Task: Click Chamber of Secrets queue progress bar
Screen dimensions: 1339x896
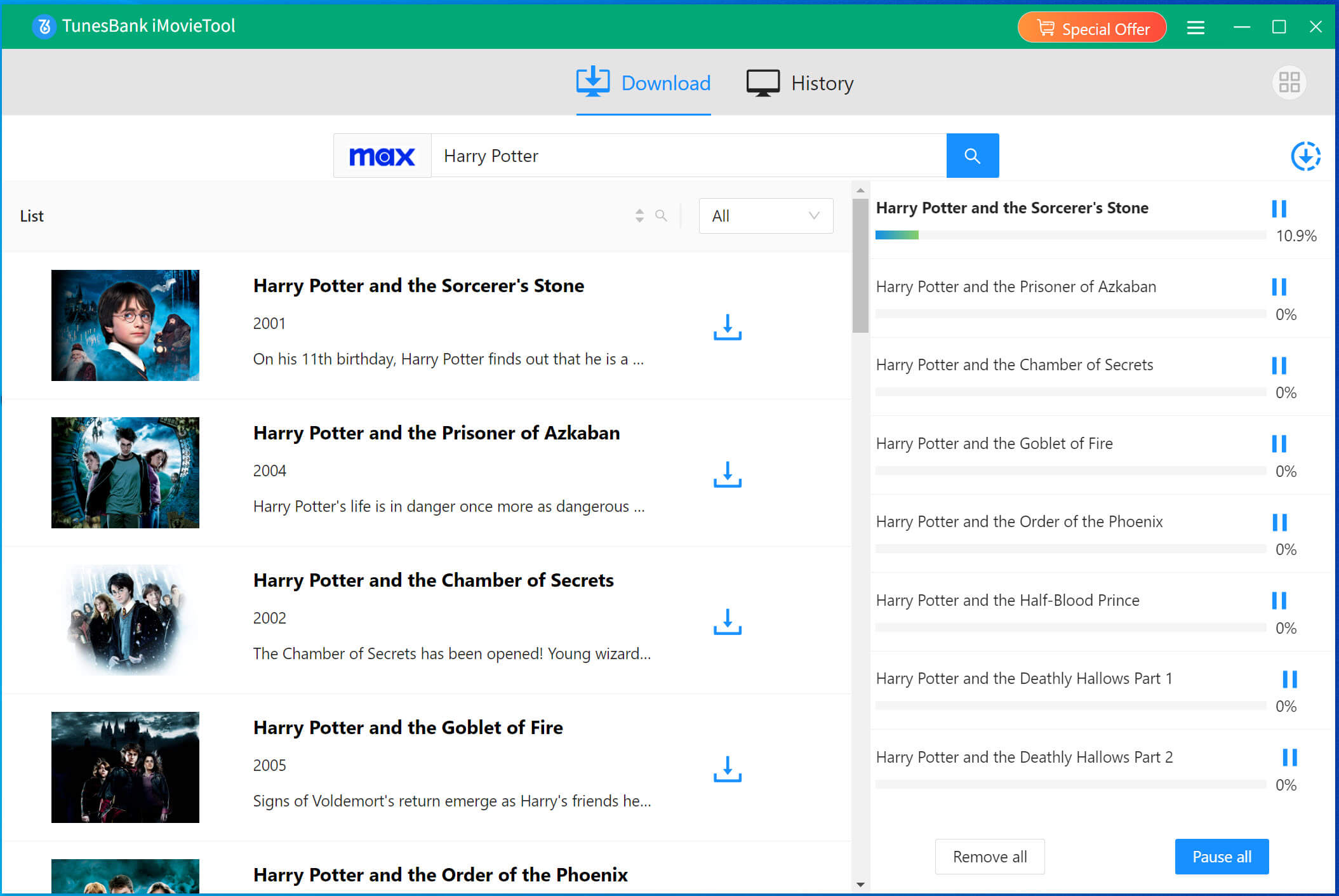Action: (1070, 392)
